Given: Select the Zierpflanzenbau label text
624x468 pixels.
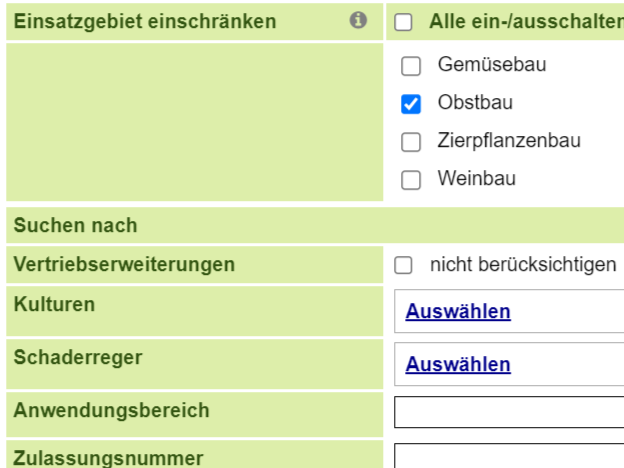Looking at the screenshot, I should click(509, 140).
